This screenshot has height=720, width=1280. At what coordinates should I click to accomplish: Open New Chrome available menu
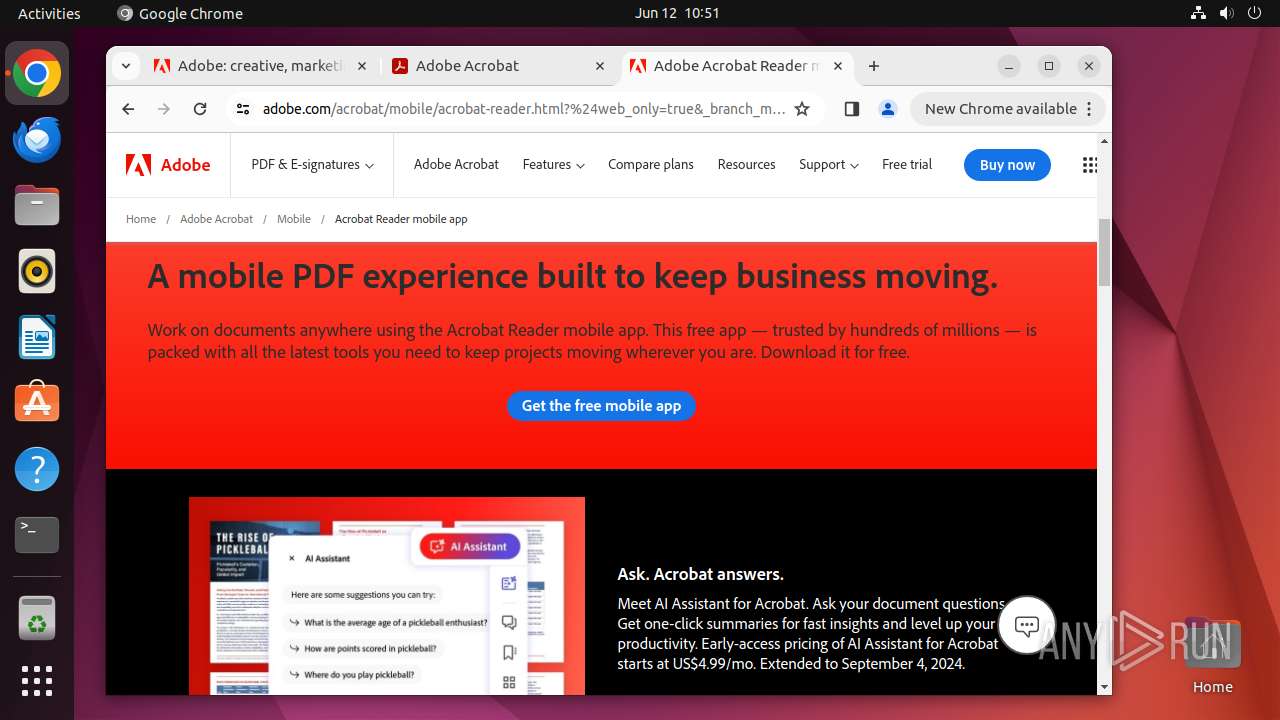[1008, 109]
